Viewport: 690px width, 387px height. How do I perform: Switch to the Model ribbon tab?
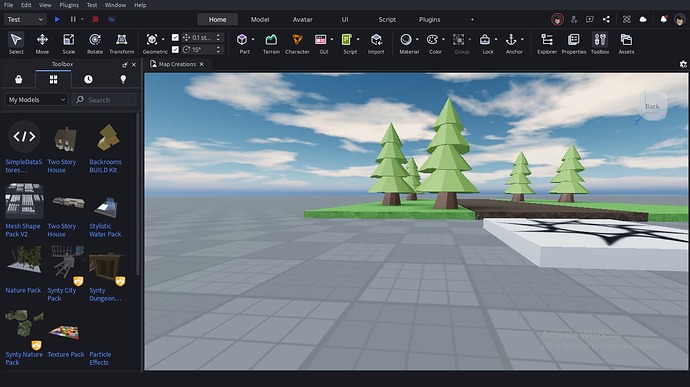260,19
